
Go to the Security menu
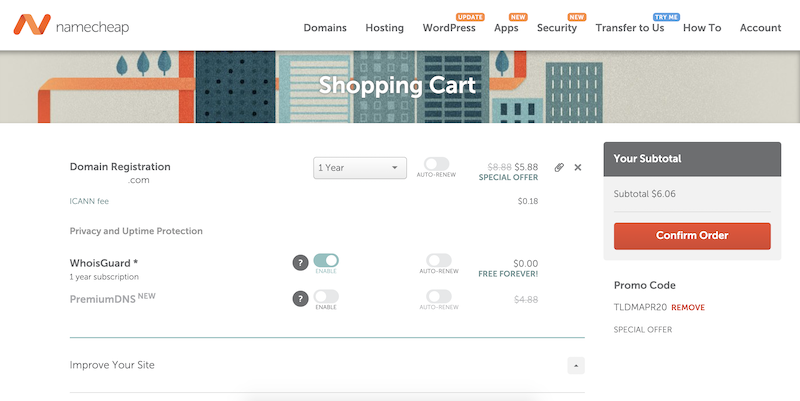click(x=557, y=28)
